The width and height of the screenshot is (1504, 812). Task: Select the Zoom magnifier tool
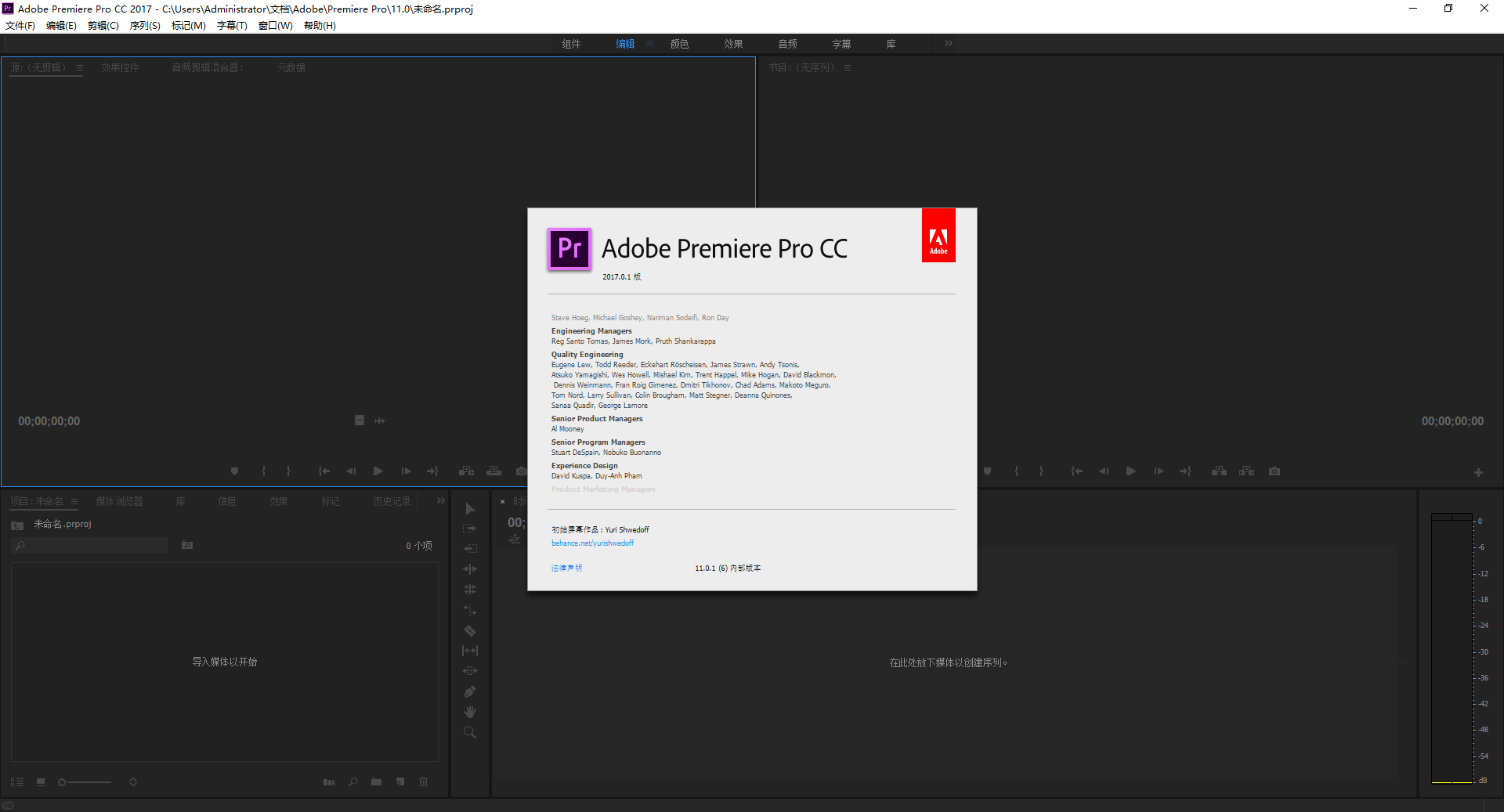[470, 733]
